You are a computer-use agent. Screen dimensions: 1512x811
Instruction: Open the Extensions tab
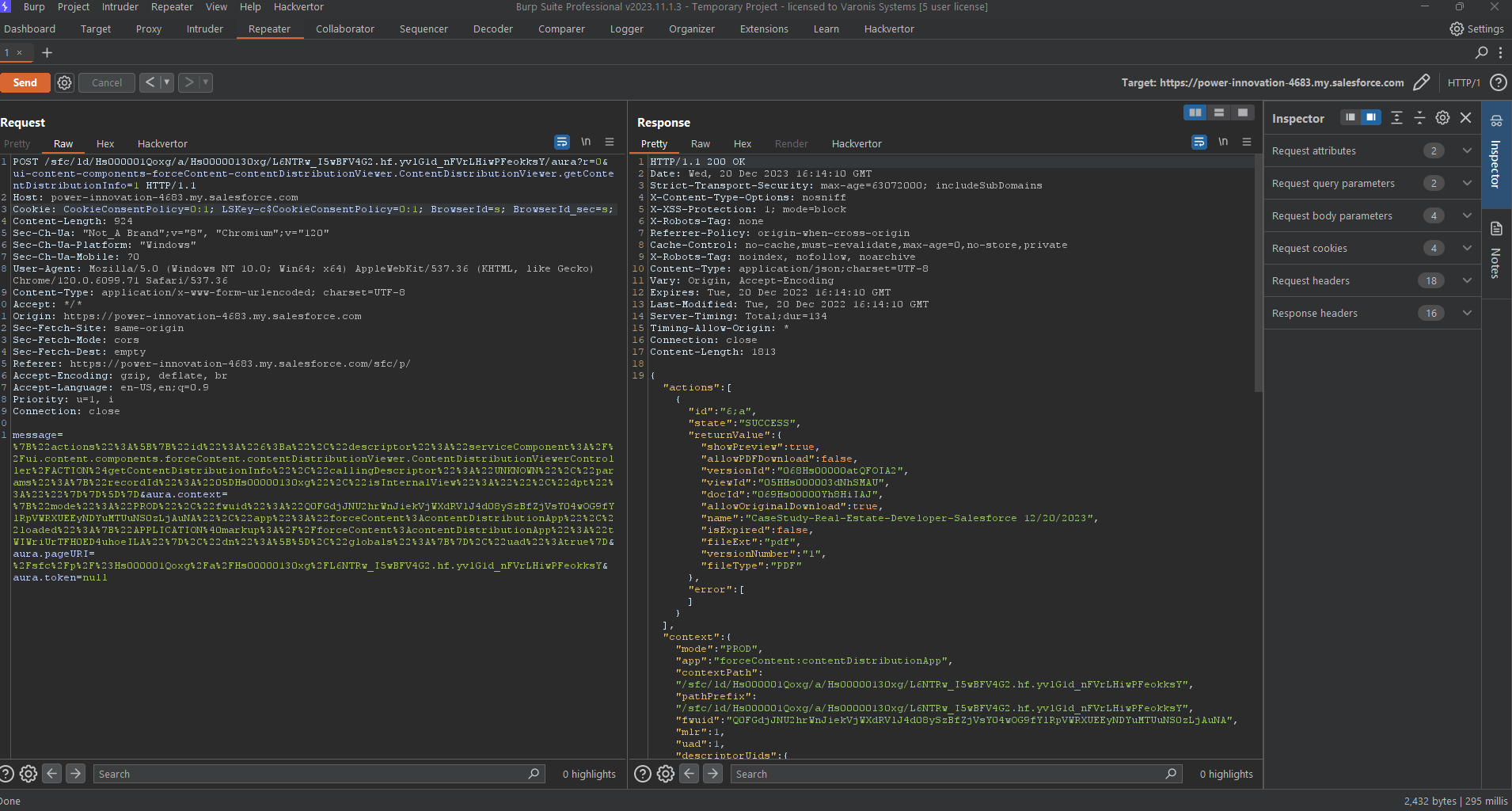(x=764, y=29)
